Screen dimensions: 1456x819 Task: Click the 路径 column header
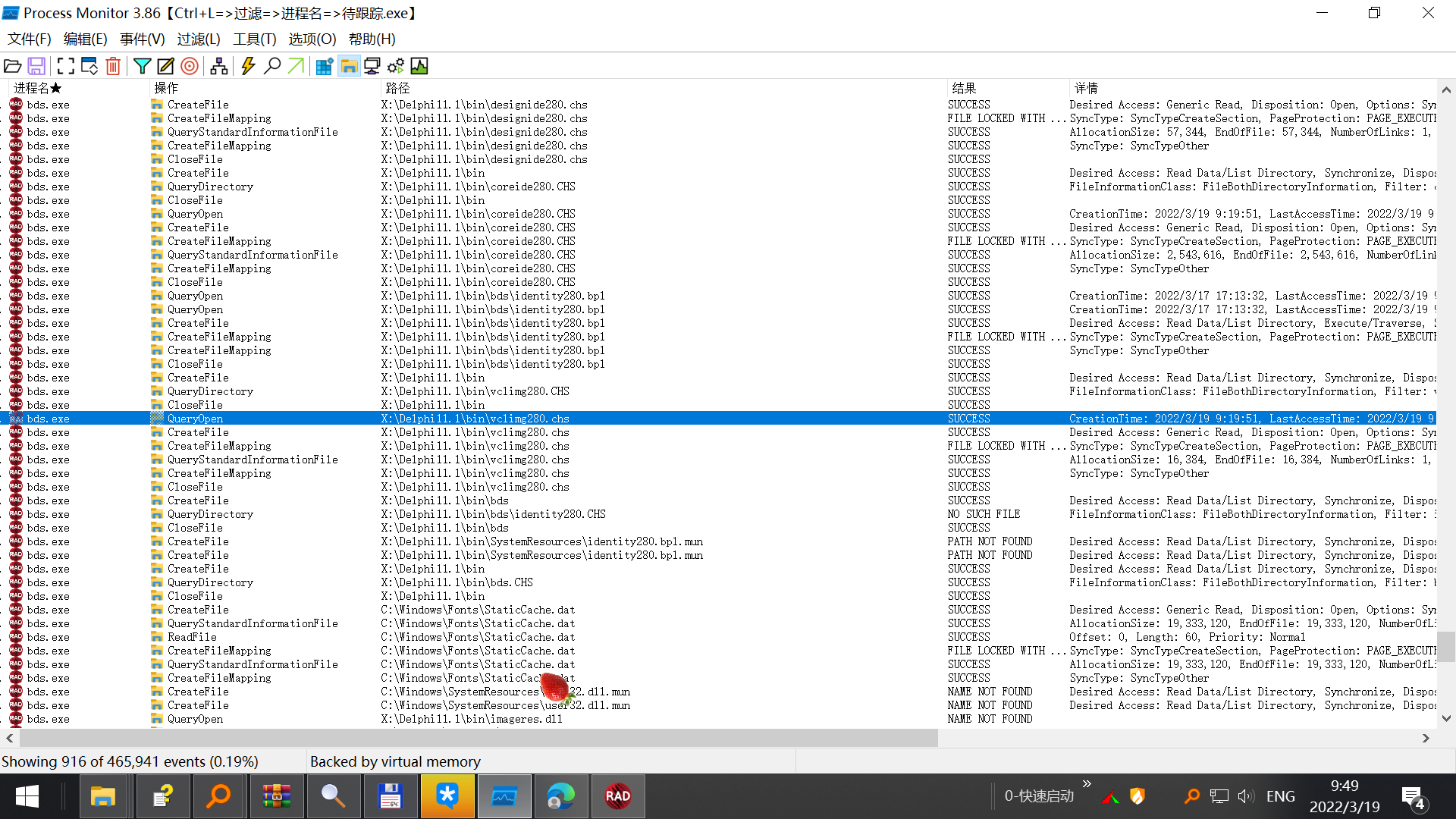point(397,88)
